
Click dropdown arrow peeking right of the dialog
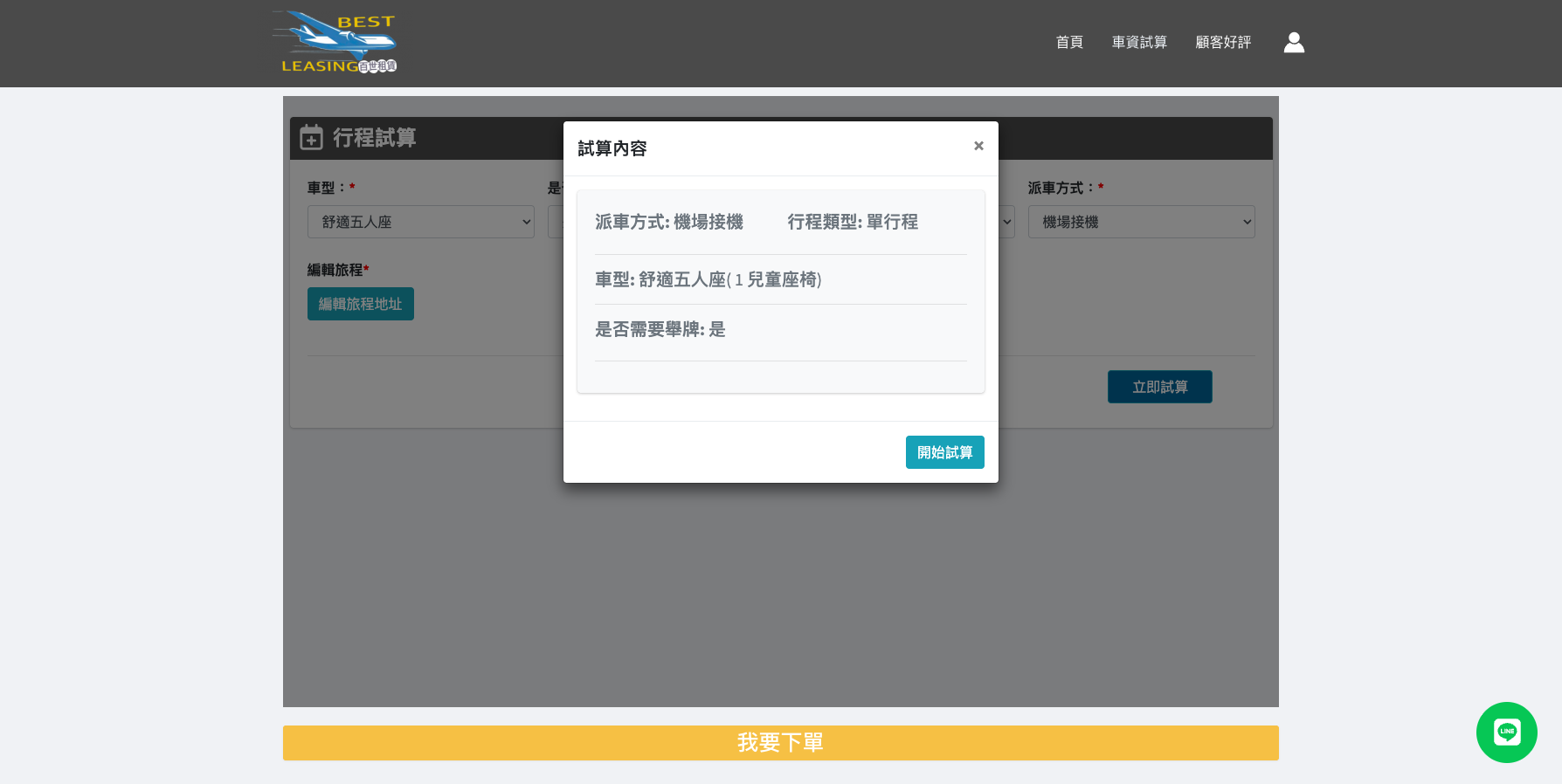click(1007, 222)
